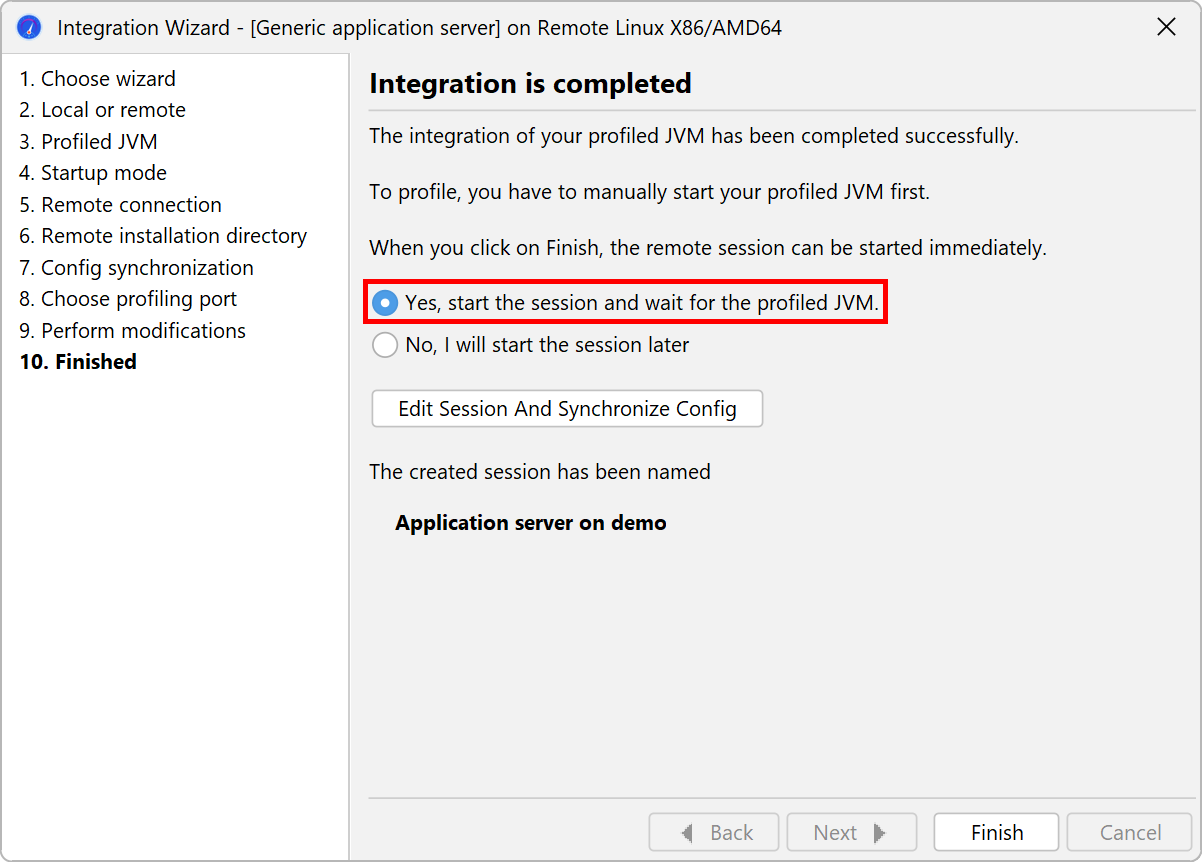Screen dimensions: 1202x862
Task: Select "Yes, start the session" radio option
Action: pyautogui.click(x=385, y=303)
